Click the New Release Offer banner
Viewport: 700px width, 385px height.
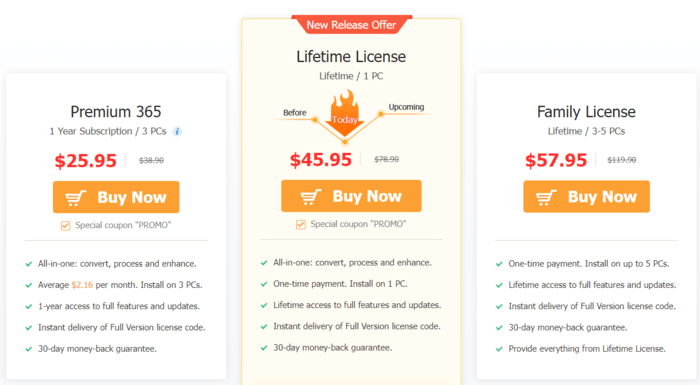point(351,25)
